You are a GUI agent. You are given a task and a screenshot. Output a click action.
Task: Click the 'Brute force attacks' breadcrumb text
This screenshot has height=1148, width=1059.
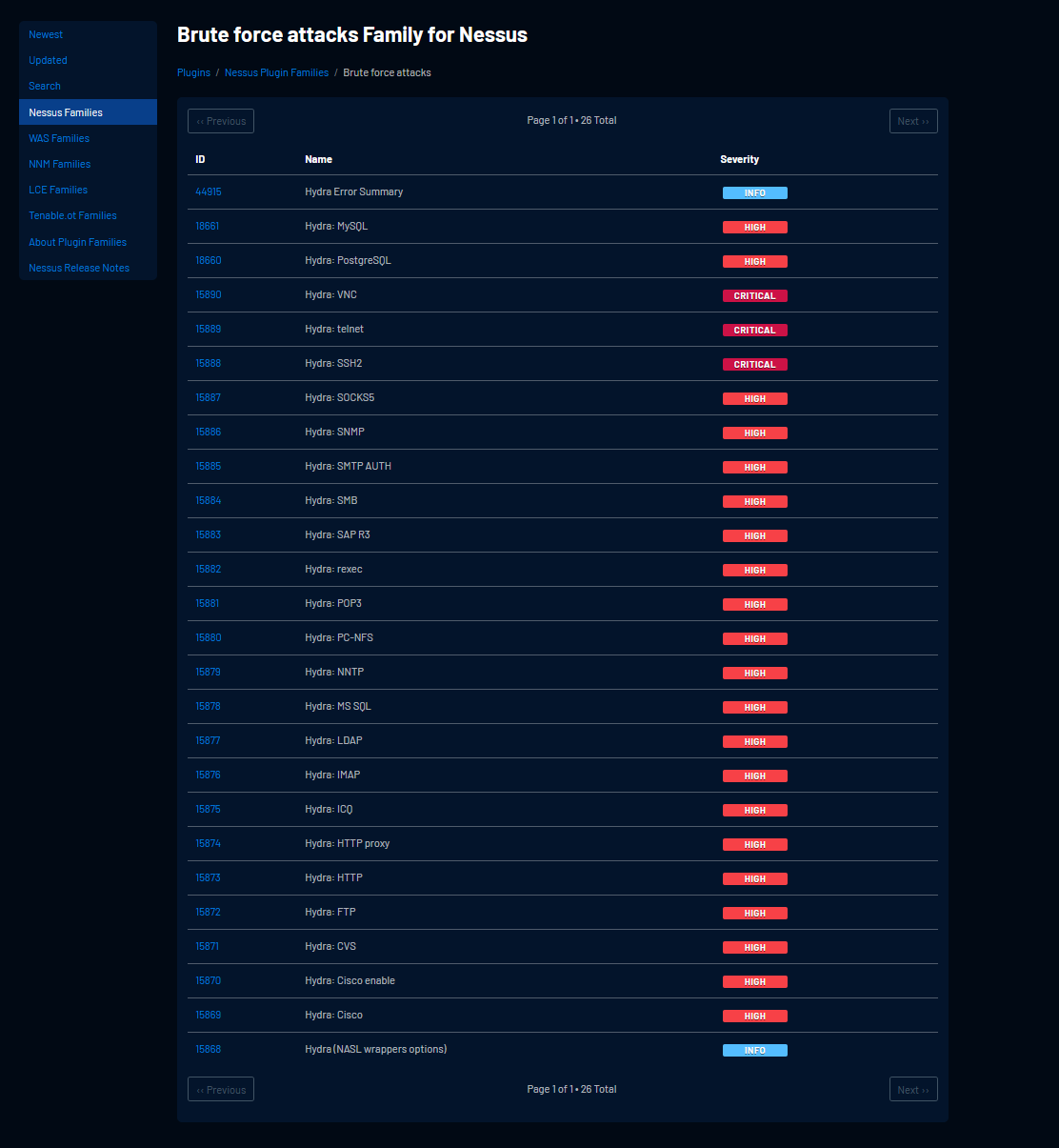387,72
